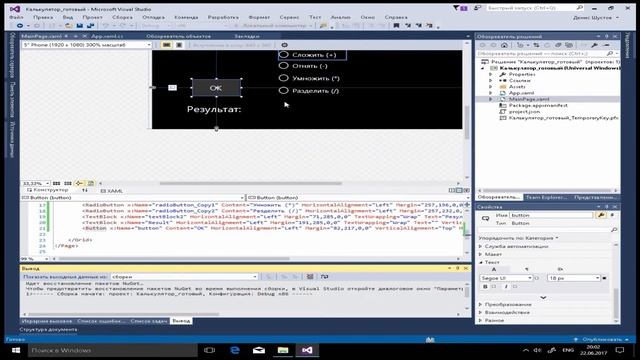Click the OK button on the design canvas
640x360 pixels.
coord(216,88)
